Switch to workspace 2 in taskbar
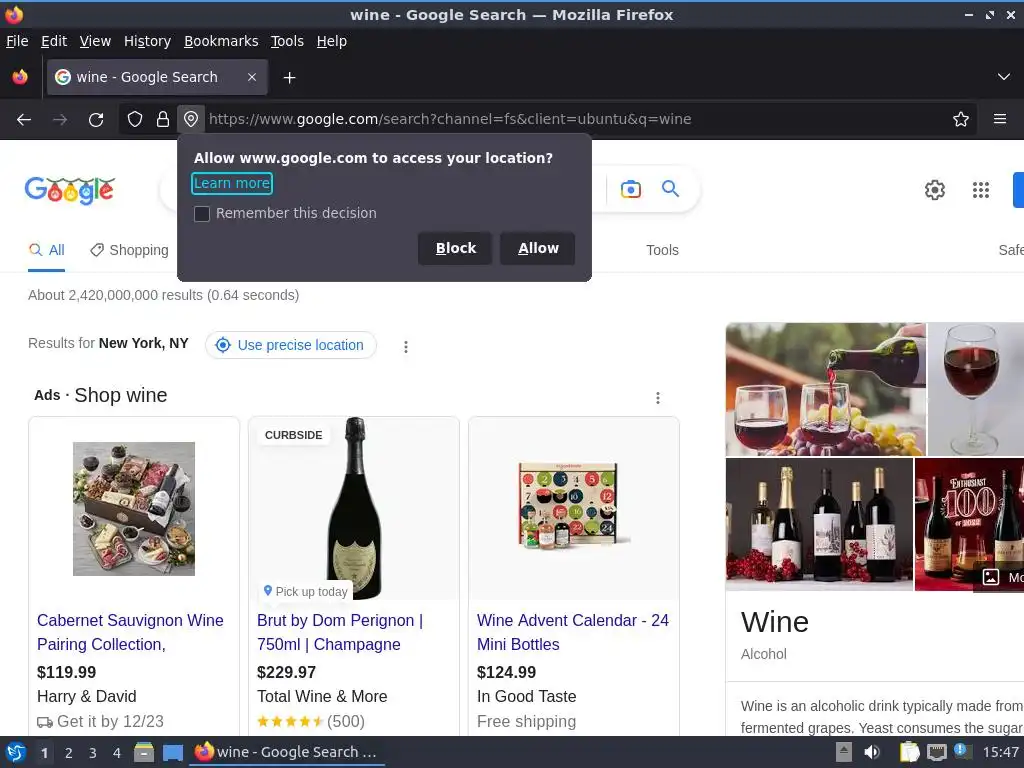This screenshot has height=768, width=1024. [69, 753]
